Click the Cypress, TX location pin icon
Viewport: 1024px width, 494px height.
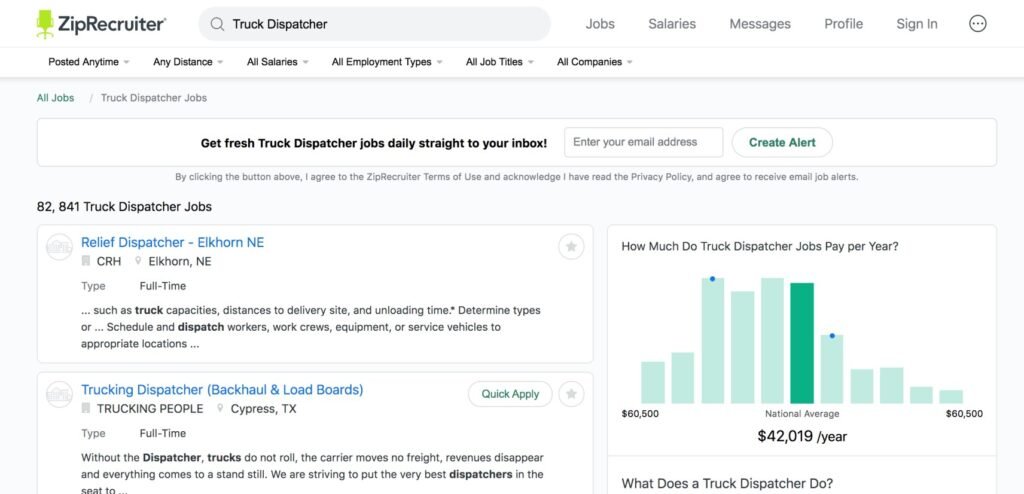pyautogui.click(x=220, y=408)
